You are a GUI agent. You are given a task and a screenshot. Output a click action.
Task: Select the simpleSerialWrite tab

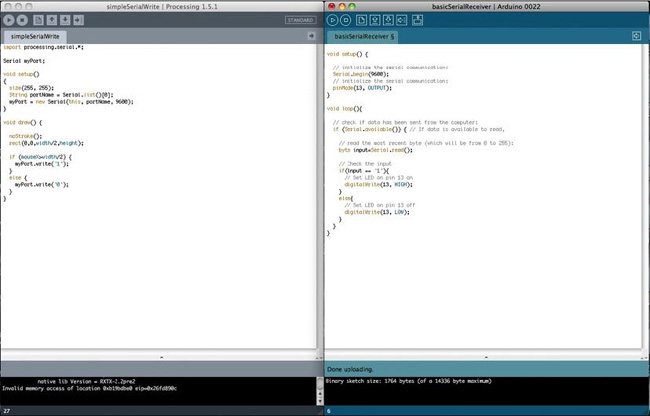(35, 36)
